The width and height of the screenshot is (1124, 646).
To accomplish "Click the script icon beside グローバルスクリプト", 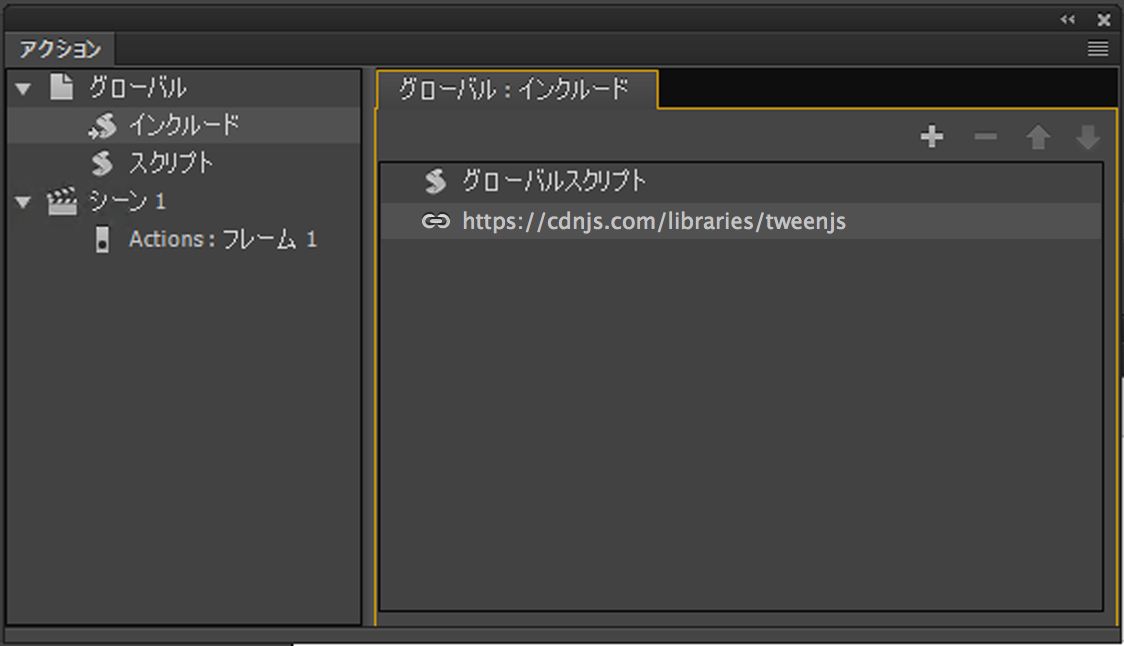I will coord(435,181).
